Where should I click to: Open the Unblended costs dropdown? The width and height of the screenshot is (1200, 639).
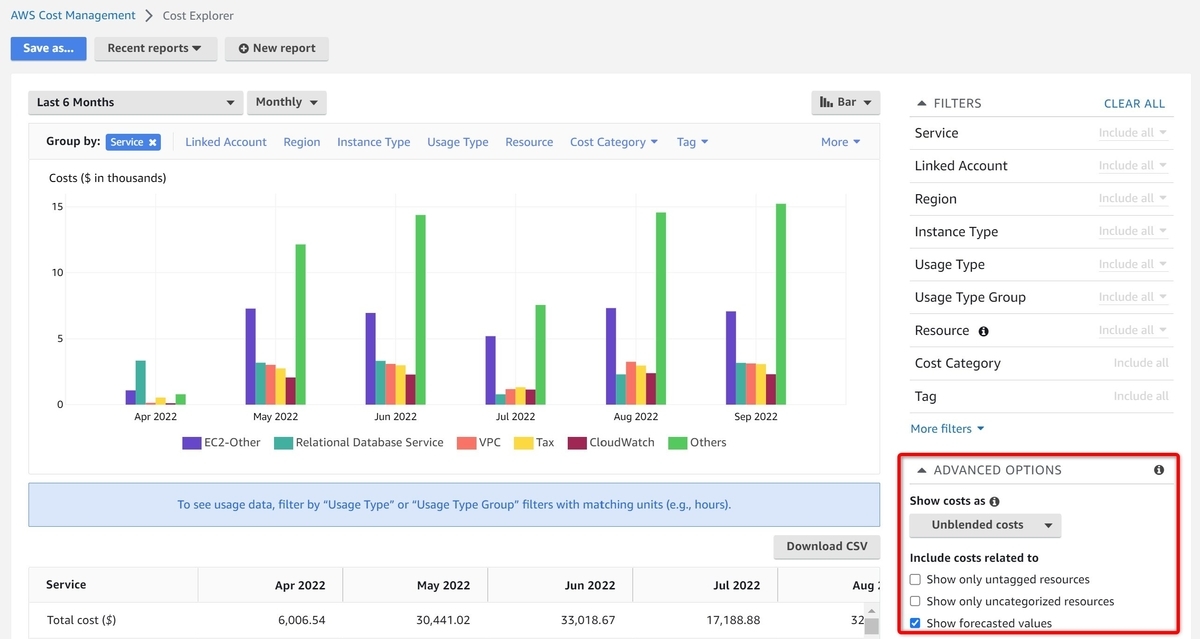[984, 524]
